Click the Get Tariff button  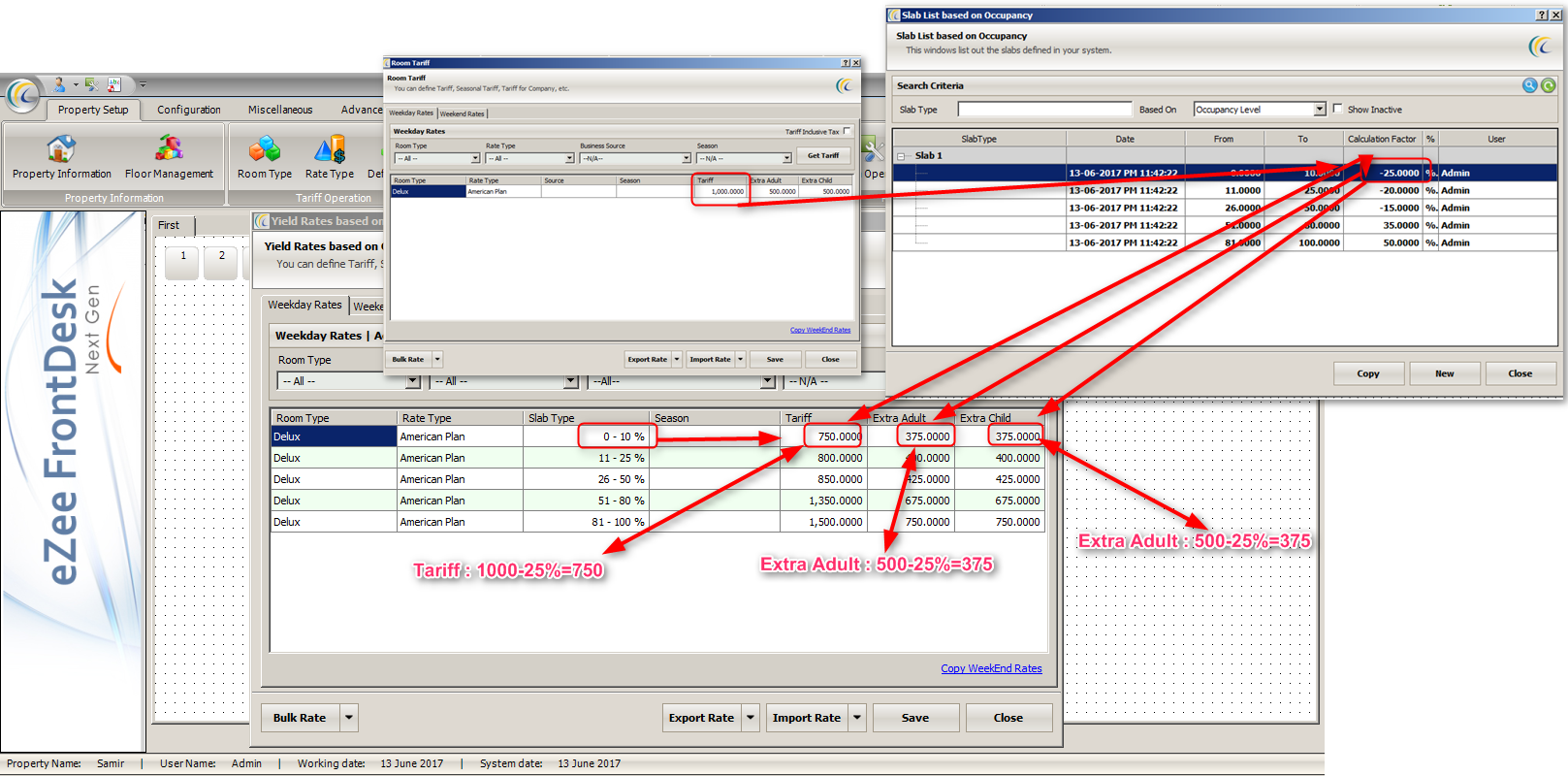click(823, 155)
